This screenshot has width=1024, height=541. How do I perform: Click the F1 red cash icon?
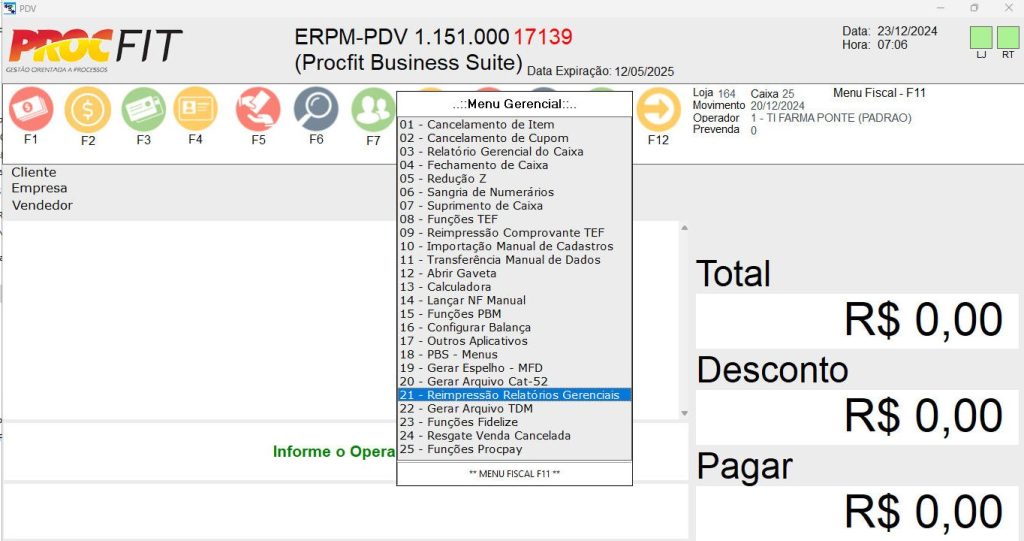tap(31, 109)
